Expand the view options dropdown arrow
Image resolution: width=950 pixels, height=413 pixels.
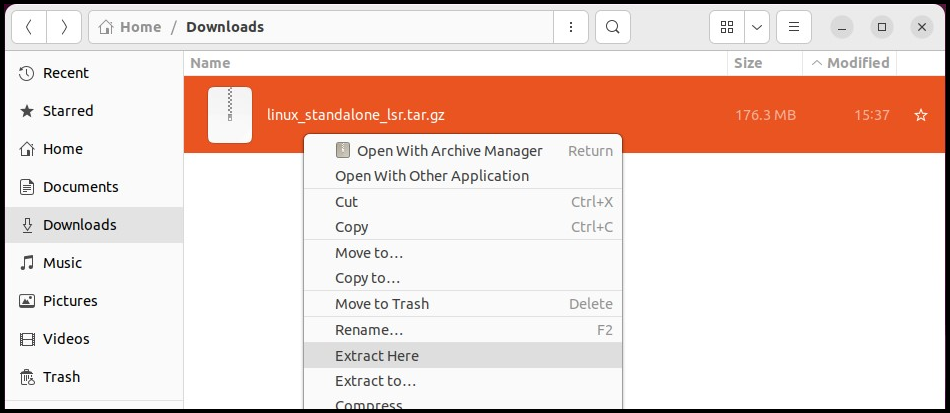(x=757, y=27)
